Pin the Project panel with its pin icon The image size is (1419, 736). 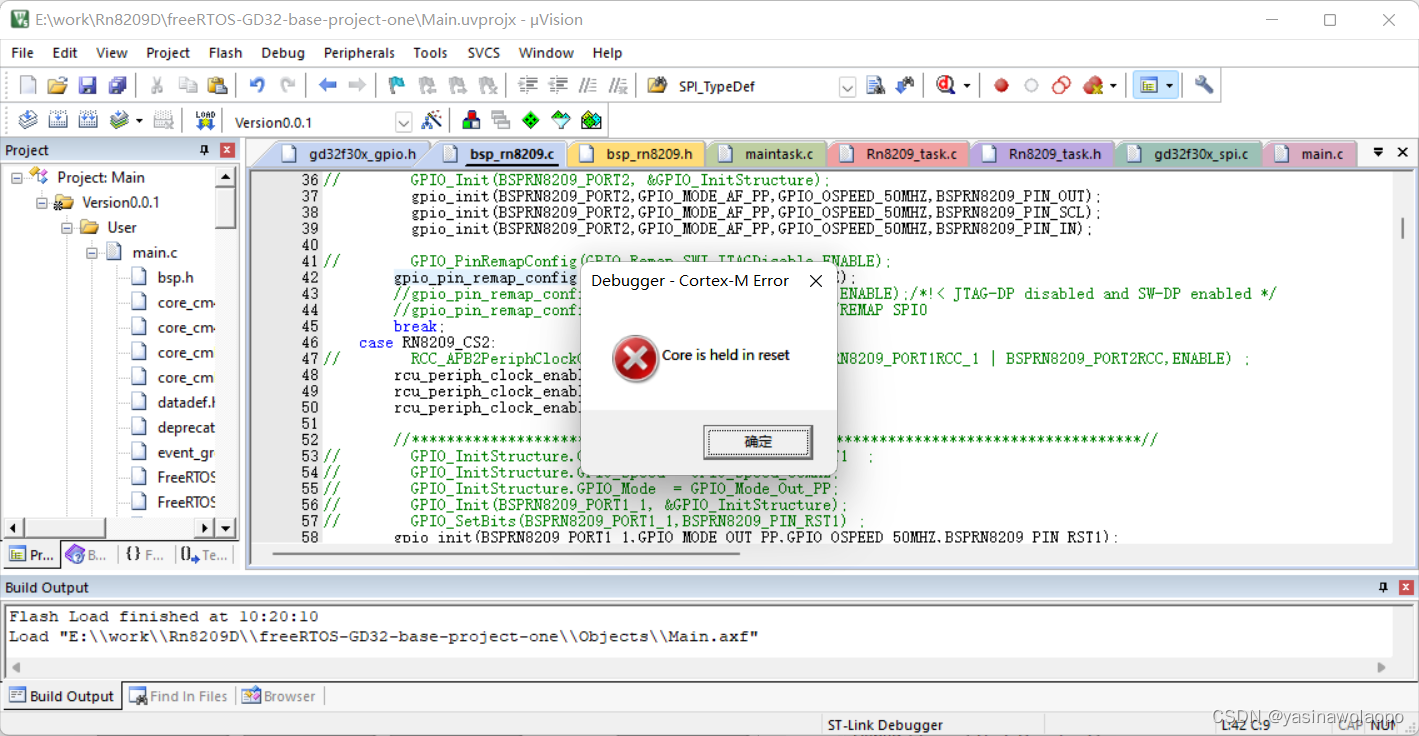click(204, 149)
